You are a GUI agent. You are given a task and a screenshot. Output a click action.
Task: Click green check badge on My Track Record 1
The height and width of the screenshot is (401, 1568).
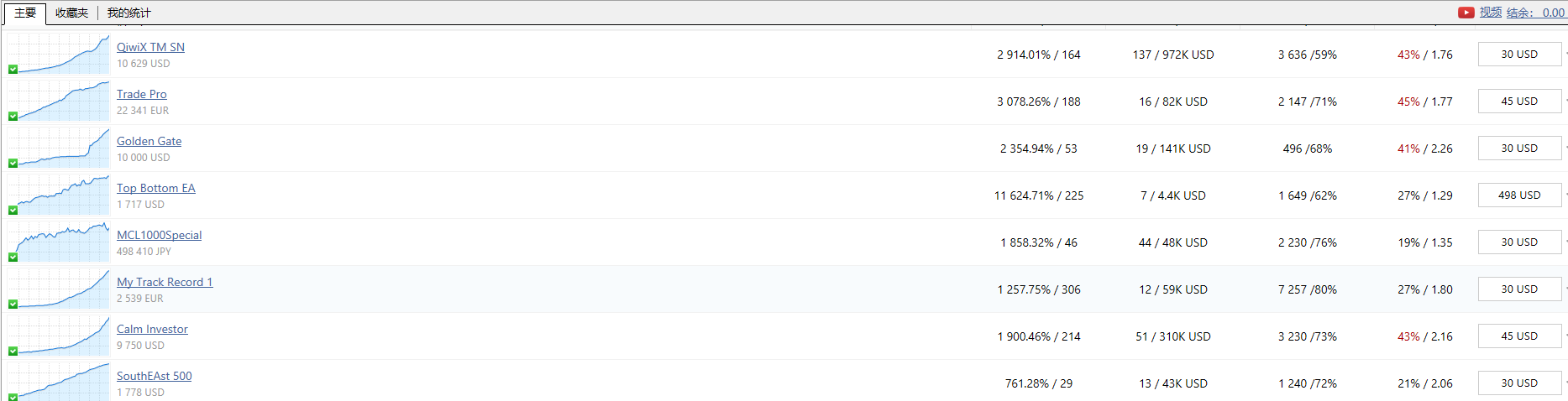tap(13, 305)
